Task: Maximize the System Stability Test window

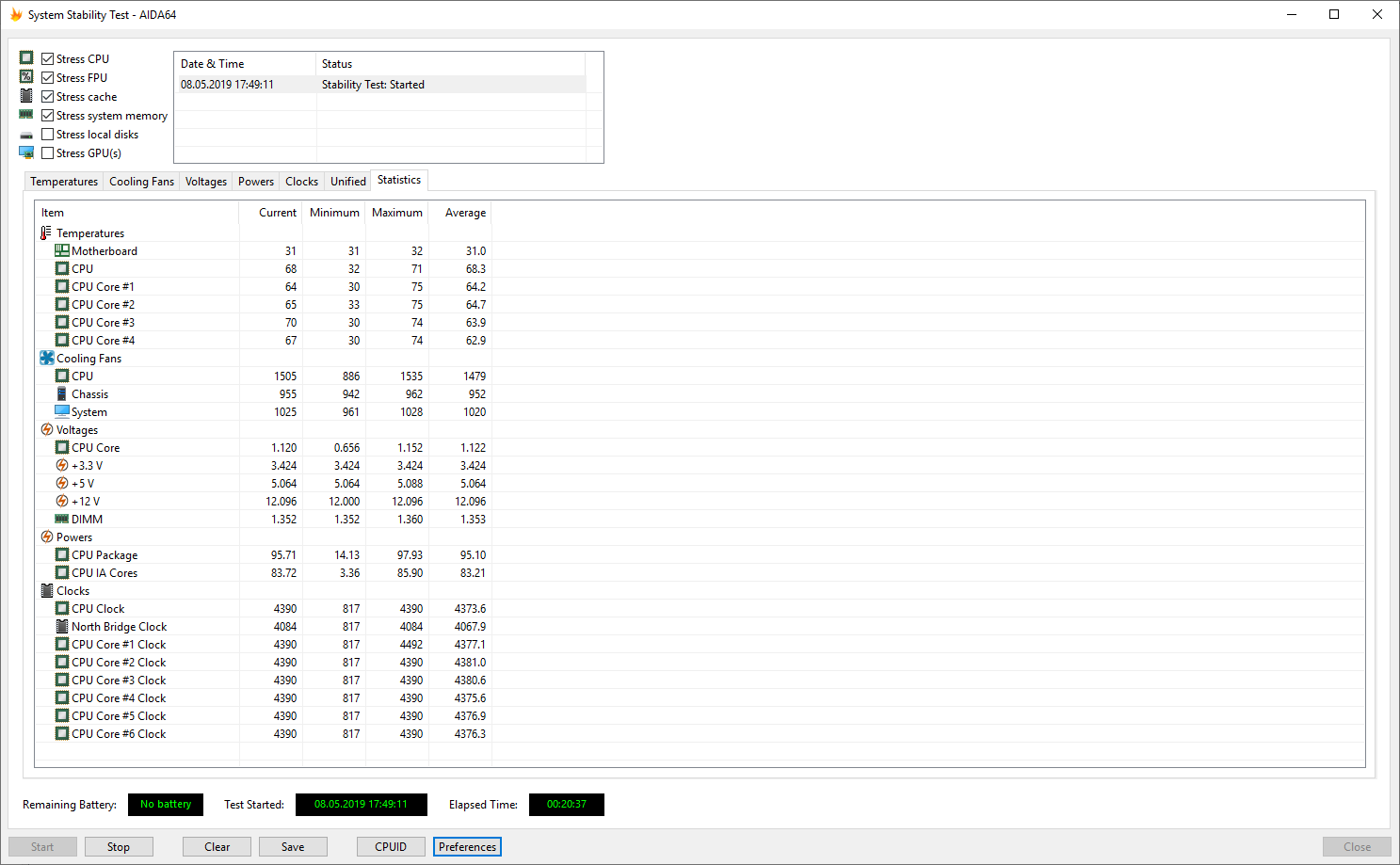Action: point(1334,14)
